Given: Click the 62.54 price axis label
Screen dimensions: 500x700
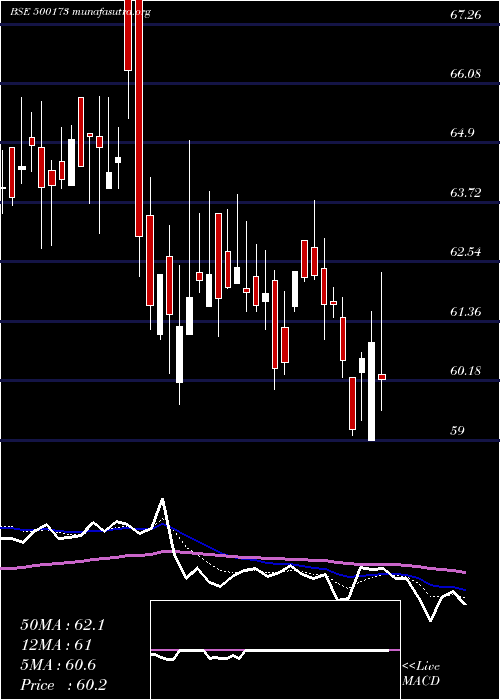Looking at the screenshot, I should tap(466, 251).
